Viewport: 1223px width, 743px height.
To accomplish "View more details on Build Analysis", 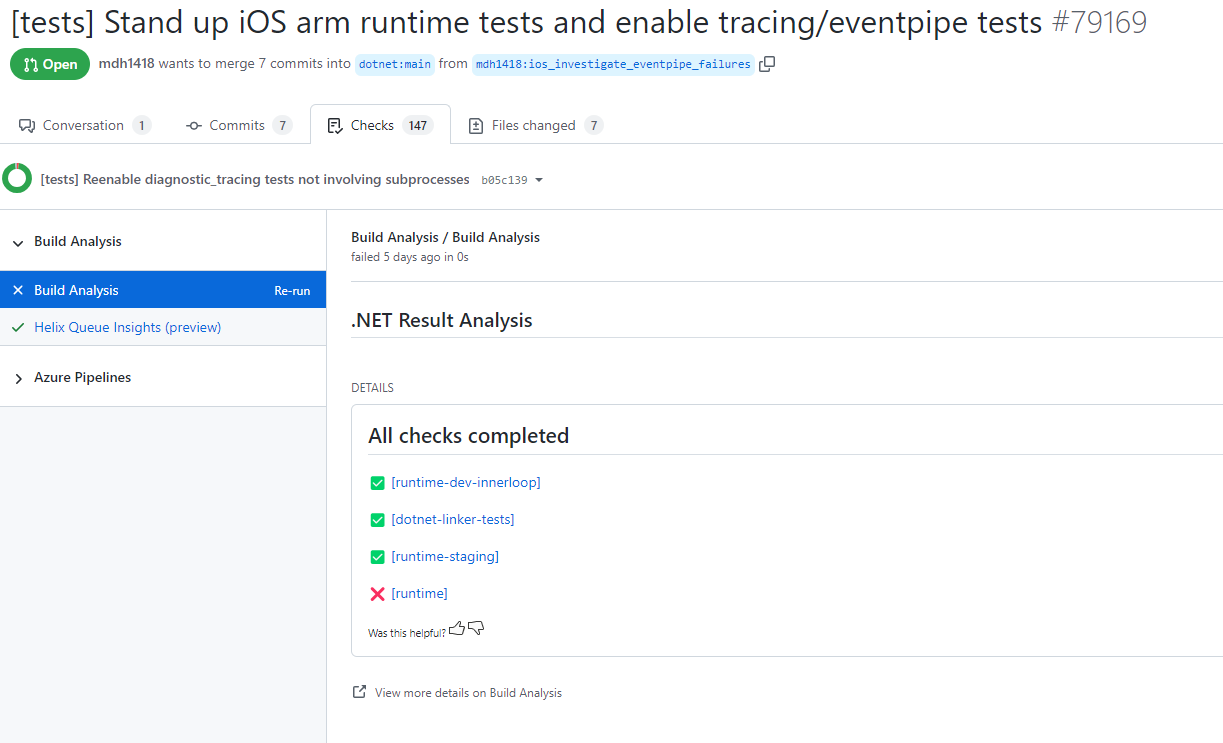I will [x=468, y=692].
